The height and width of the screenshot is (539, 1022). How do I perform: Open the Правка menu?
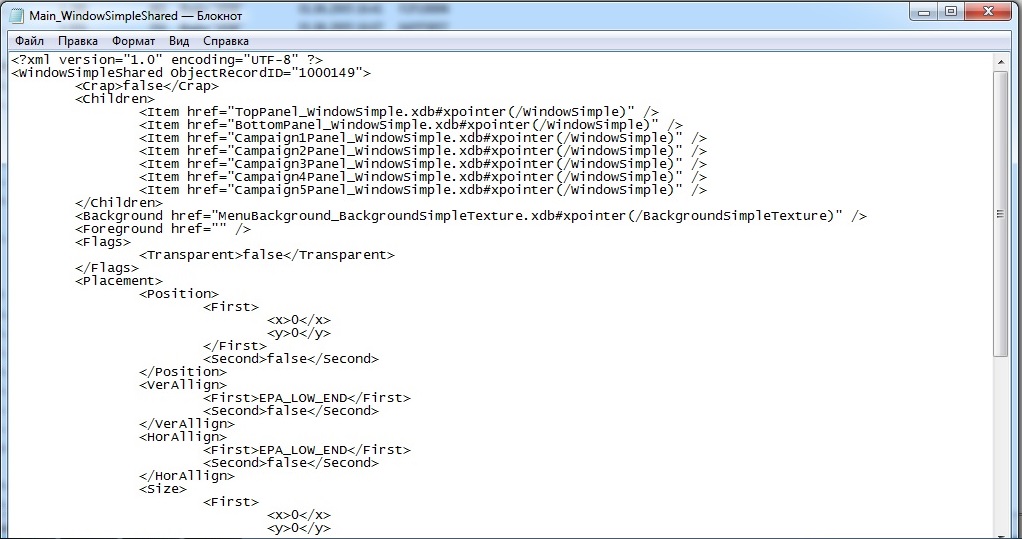(x=78, y=41)
